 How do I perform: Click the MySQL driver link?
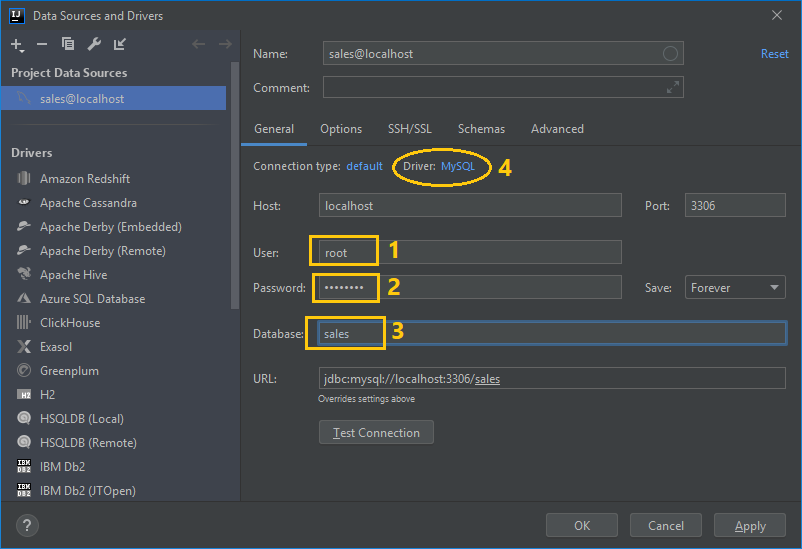coord(458,166)
